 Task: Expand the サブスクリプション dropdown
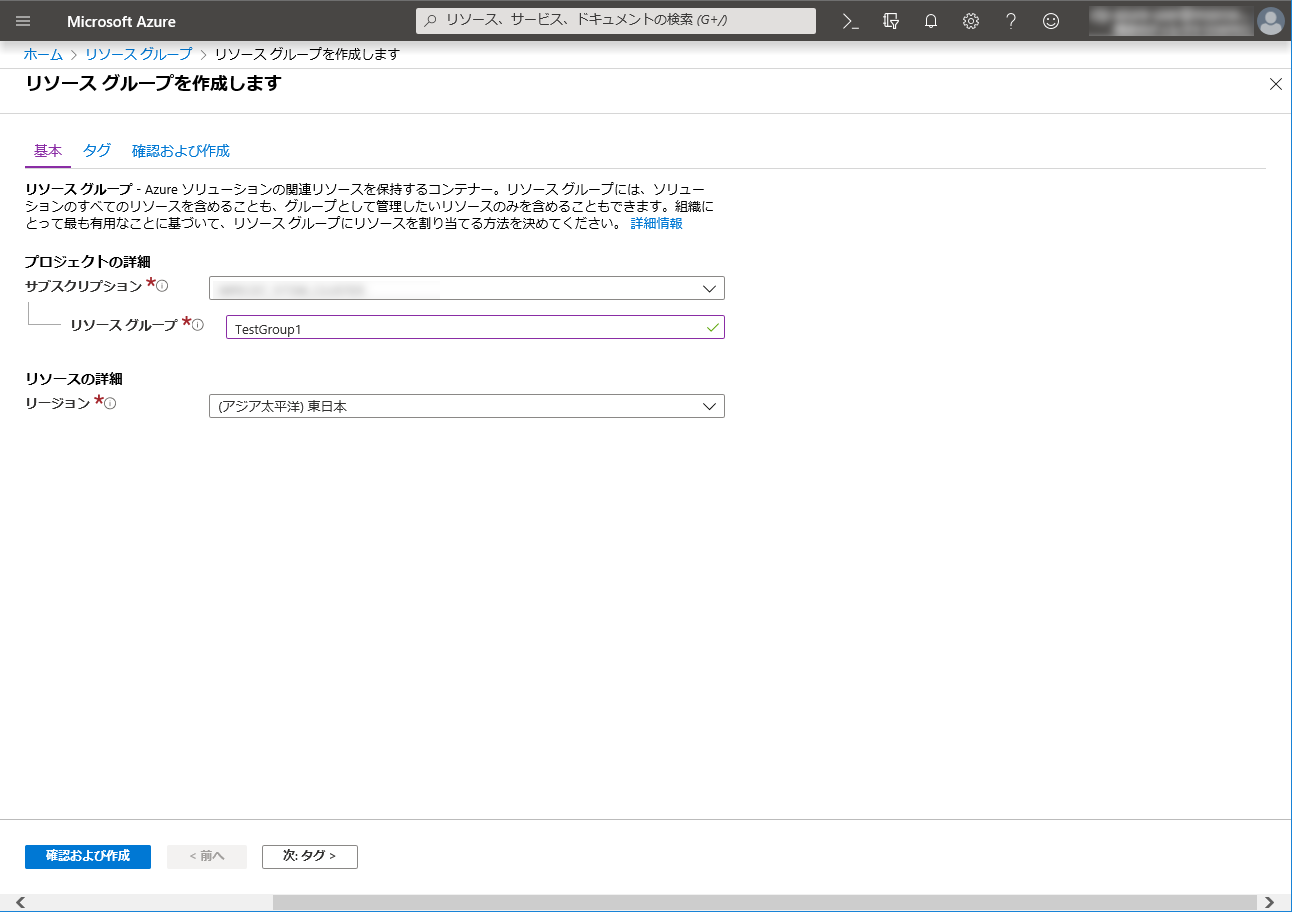tap(466, 288)
